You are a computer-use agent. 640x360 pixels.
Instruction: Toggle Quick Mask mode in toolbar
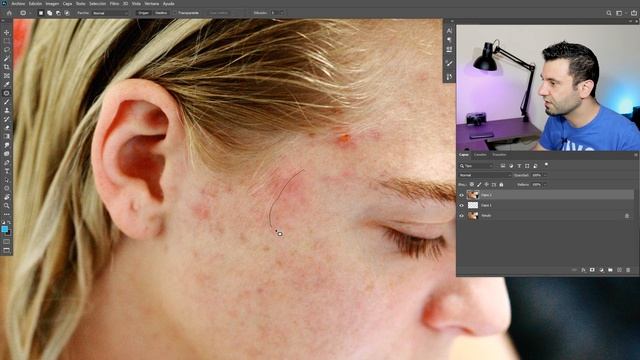[x=7, y=242]
